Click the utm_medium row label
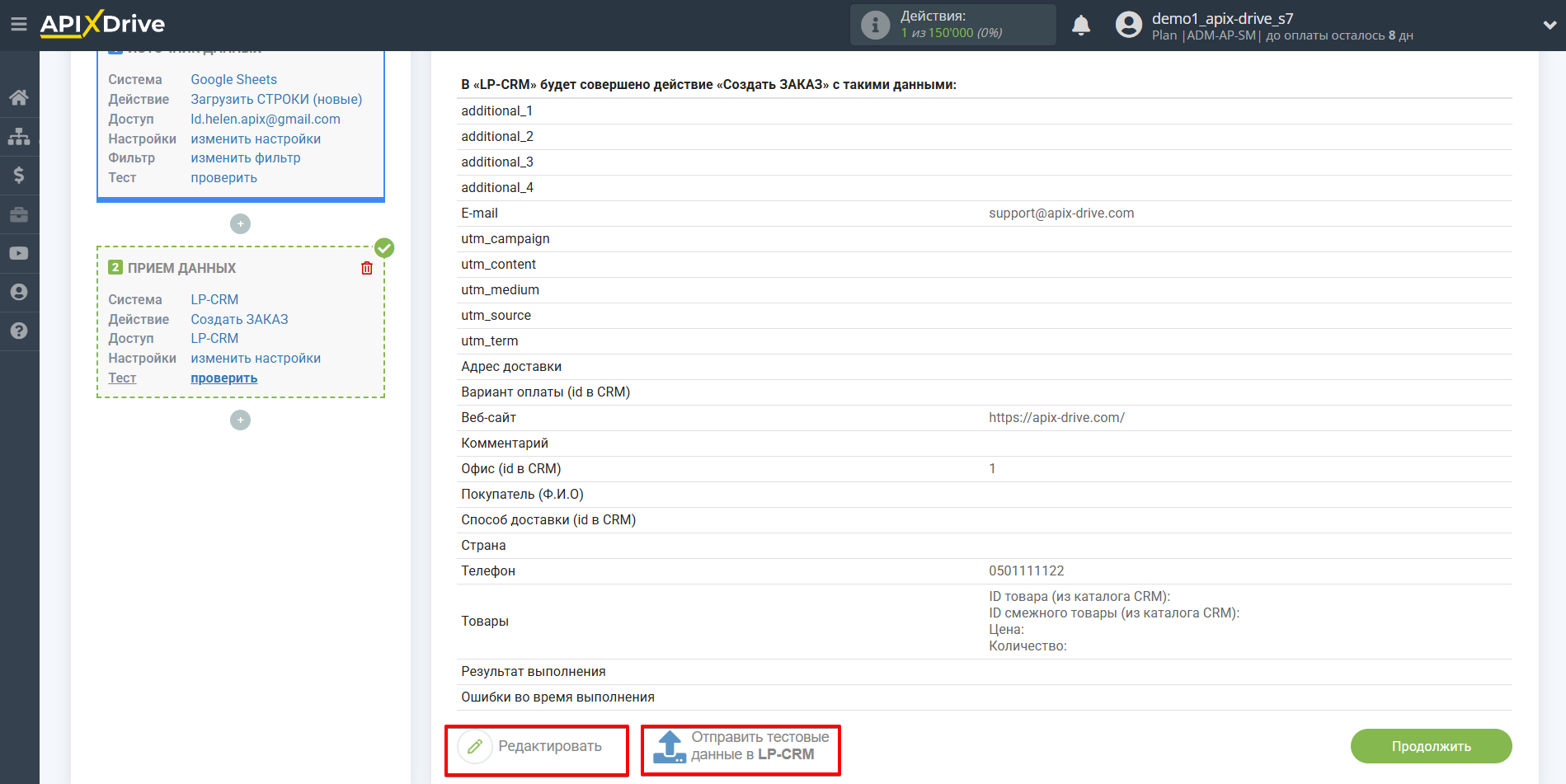This screenshot has height=784, width=1566. coord(500,289)
